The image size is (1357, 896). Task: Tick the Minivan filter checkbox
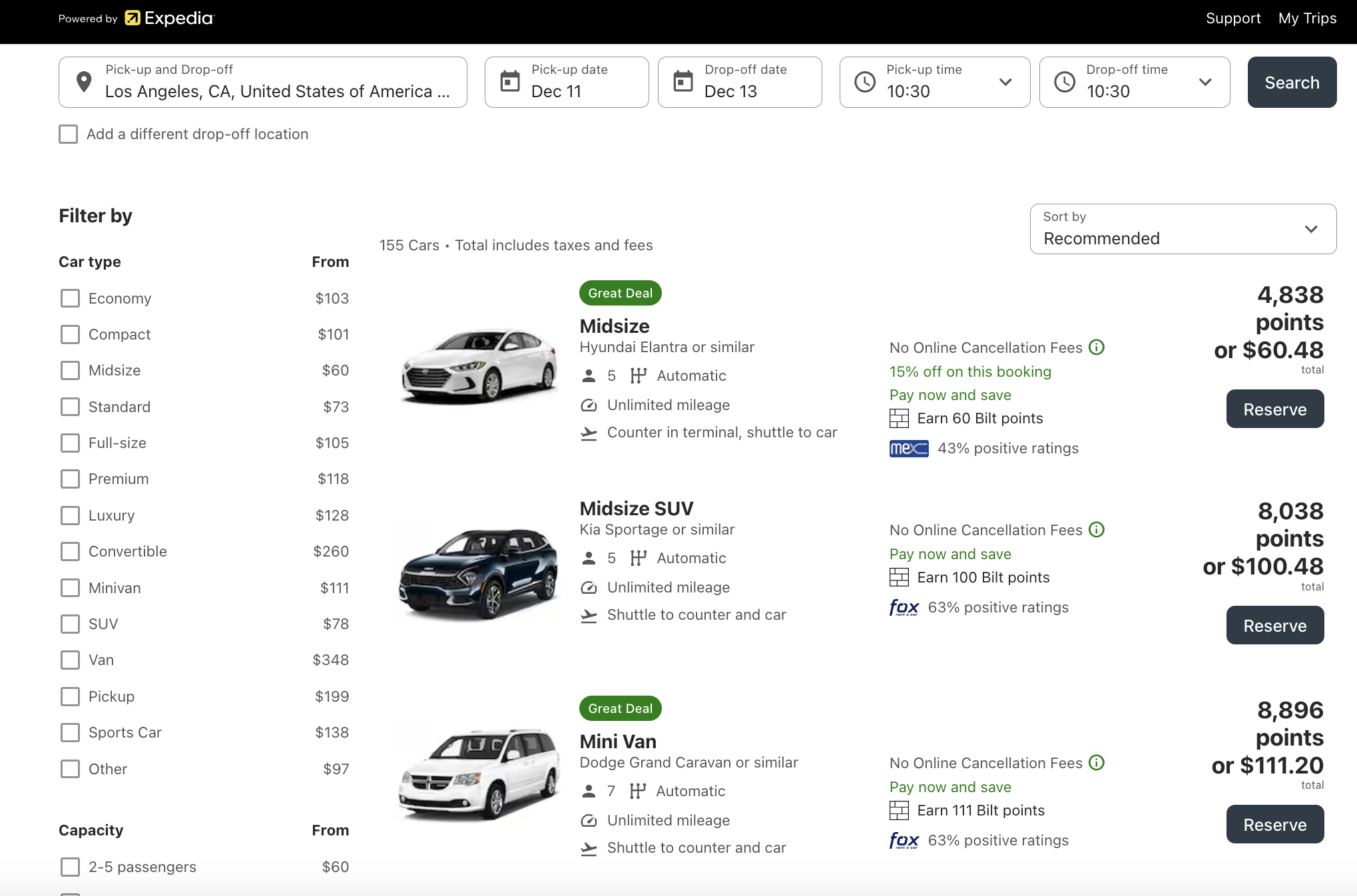[70, 588]
